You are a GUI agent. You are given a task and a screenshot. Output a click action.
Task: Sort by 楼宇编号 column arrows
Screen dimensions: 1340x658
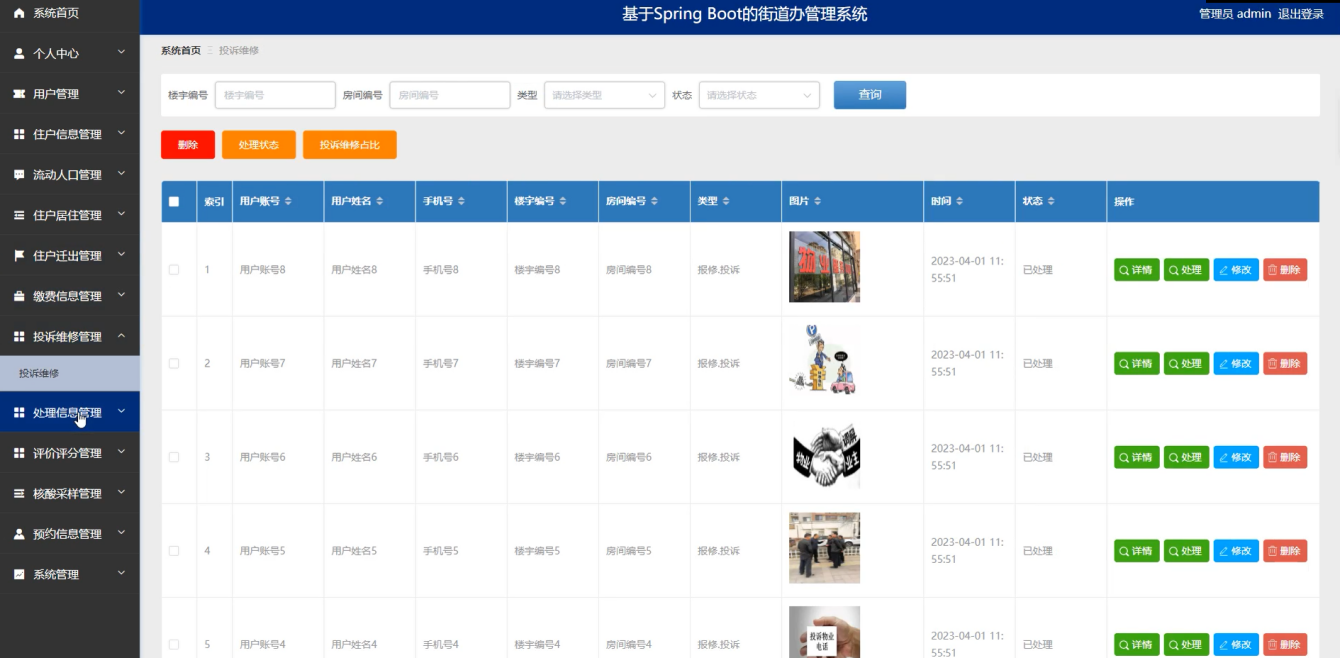(563, 201)
